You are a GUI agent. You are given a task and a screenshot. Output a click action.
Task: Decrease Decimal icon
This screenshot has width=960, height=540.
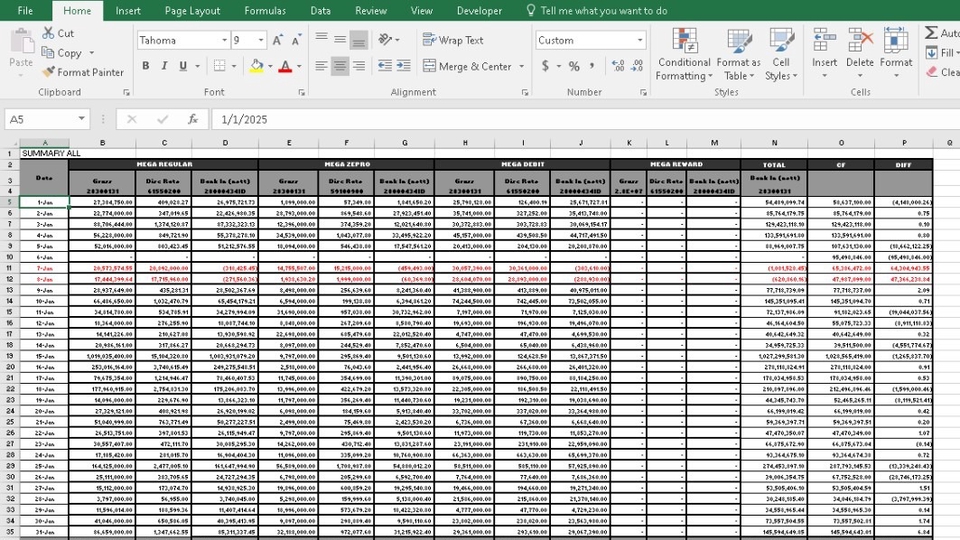(x=637, y=66)
